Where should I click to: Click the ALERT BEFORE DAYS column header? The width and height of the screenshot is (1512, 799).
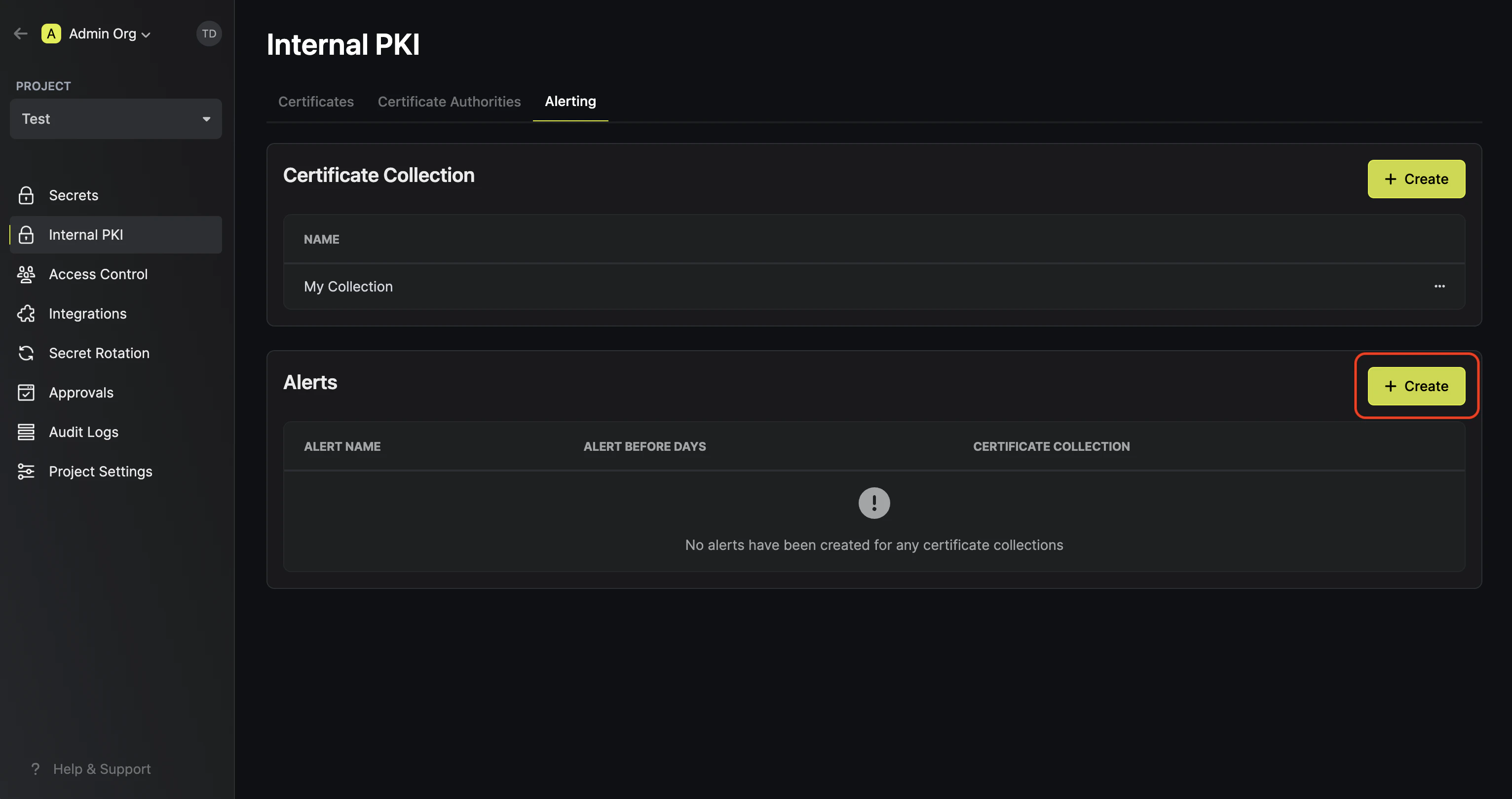coord(644,446)
